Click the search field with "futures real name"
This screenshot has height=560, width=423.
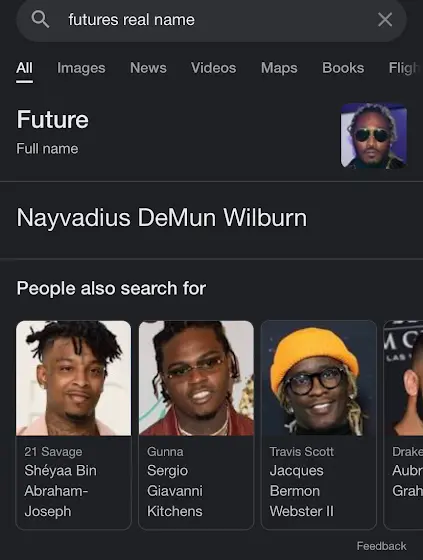[x=212, y=20]
